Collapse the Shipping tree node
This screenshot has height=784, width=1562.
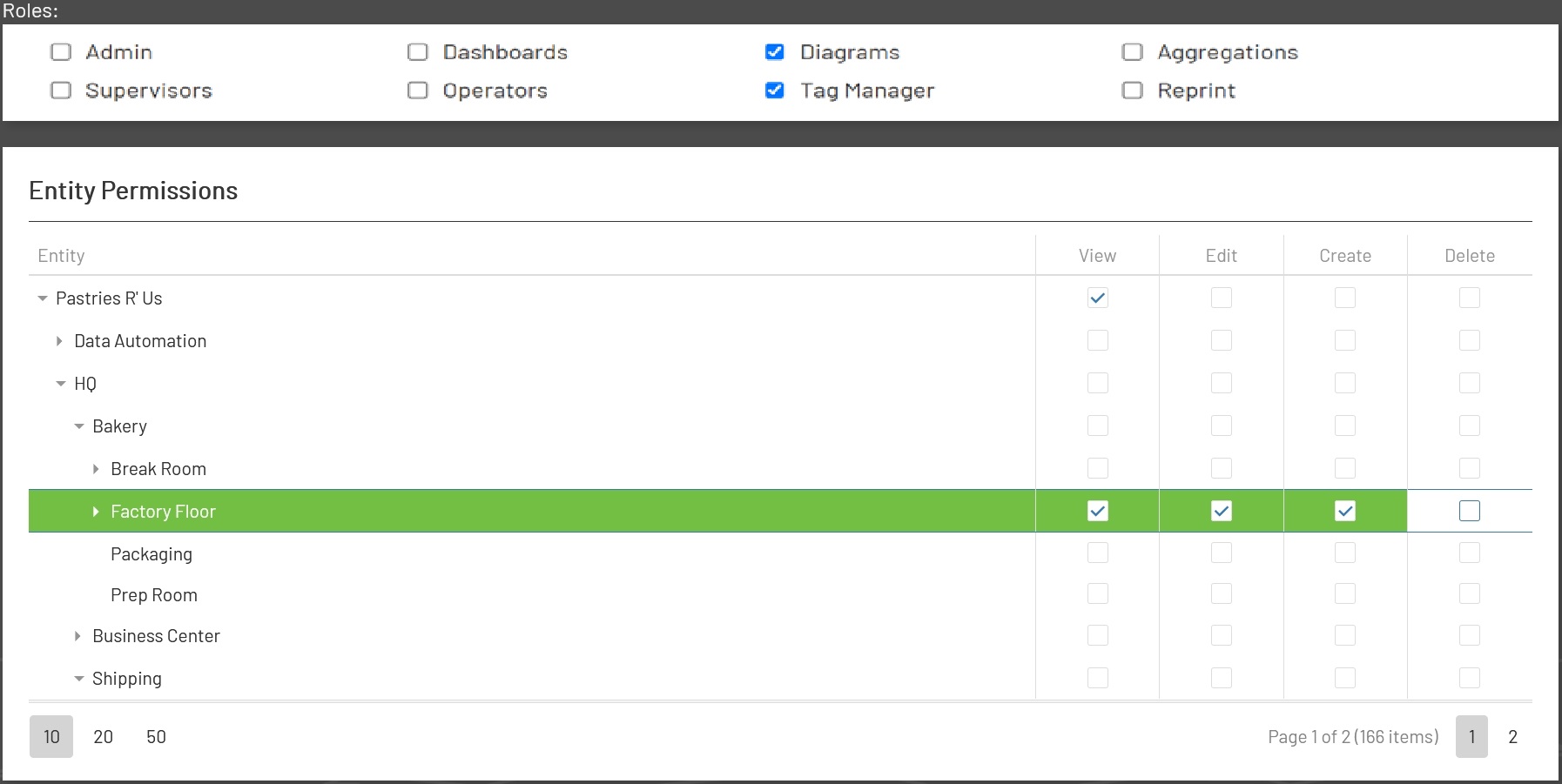pos(79,679)
